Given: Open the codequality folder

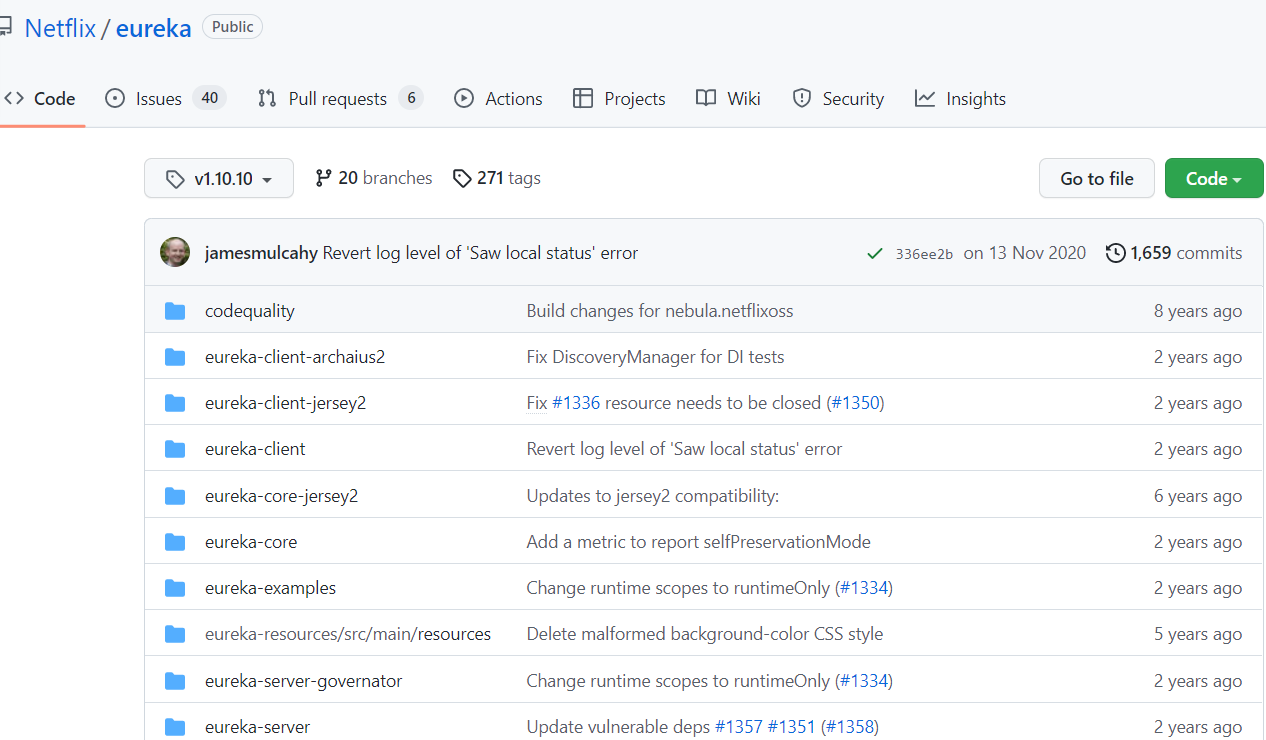Looking at the screenshot, I should 250,311.
